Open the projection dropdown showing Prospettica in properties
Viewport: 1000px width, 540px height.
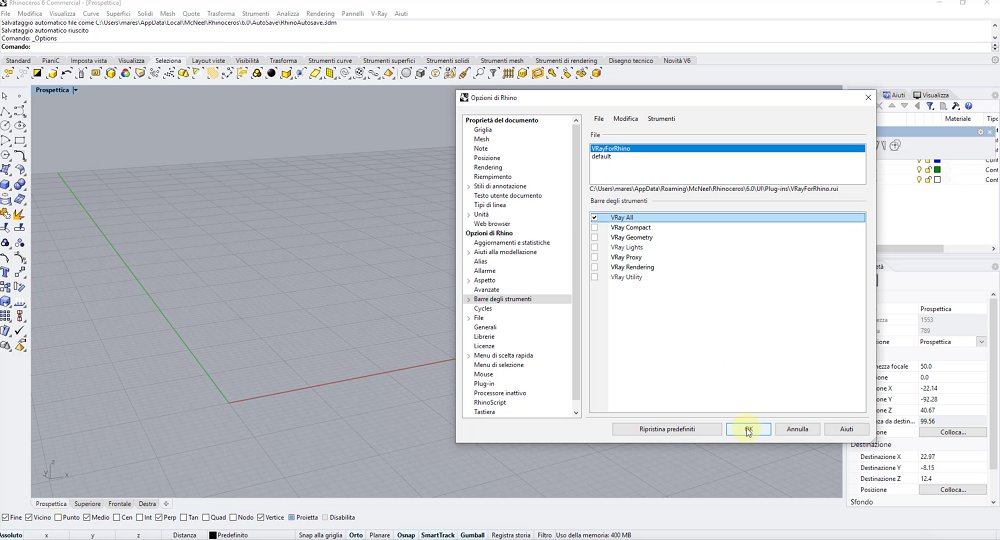(x=981, y=342)
